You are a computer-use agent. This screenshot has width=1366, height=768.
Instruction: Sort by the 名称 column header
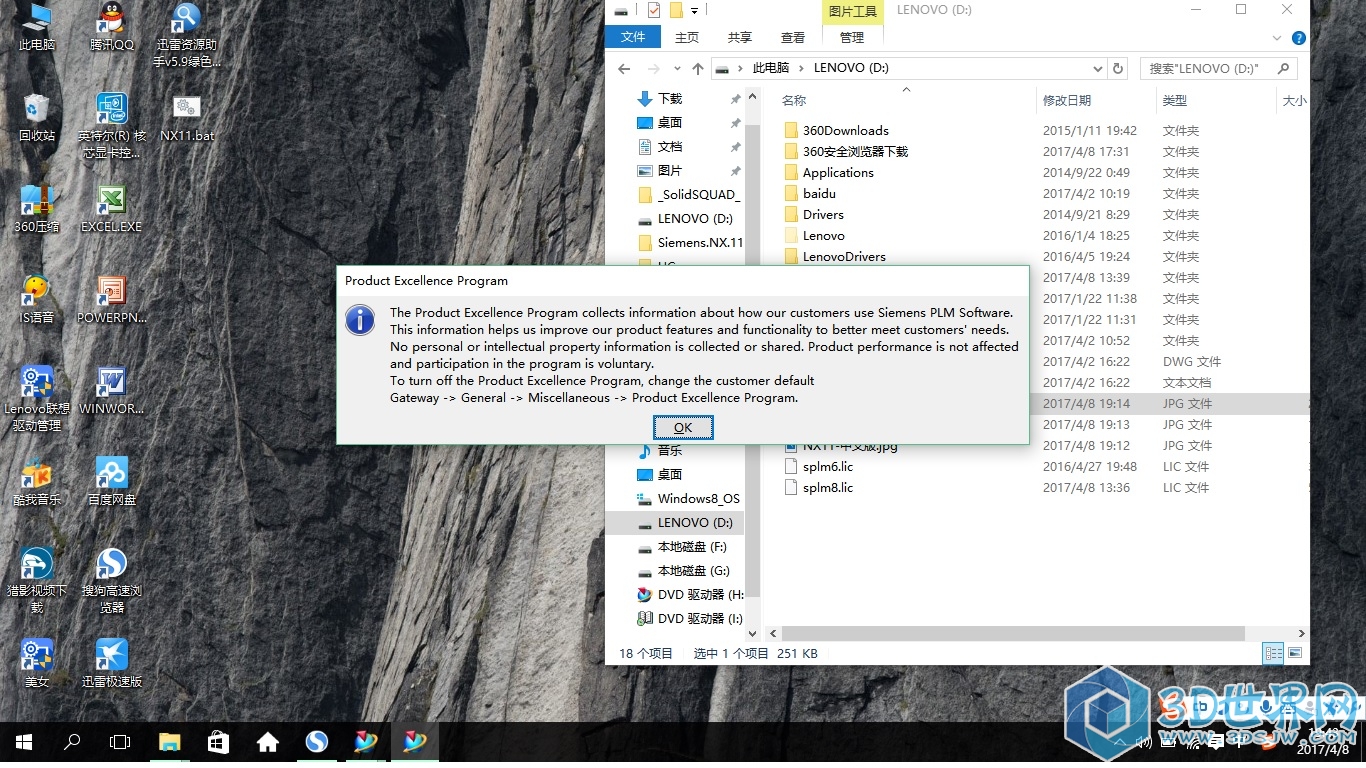click(x=794, y=100)
